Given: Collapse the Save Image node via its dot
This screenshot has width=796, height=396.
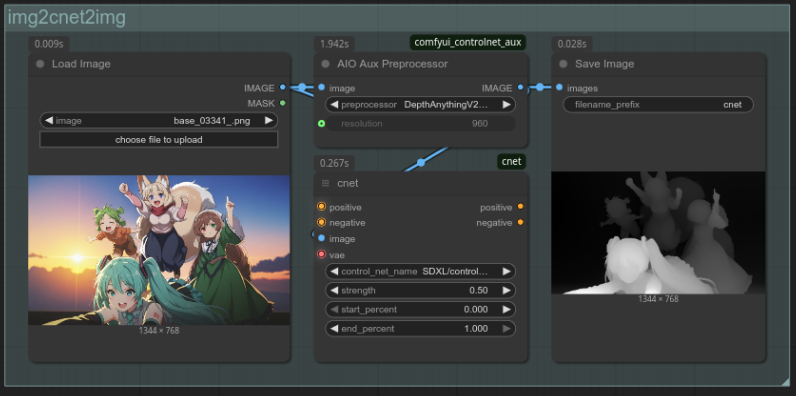Looking at the screenshot, I should tap(563, 64).
